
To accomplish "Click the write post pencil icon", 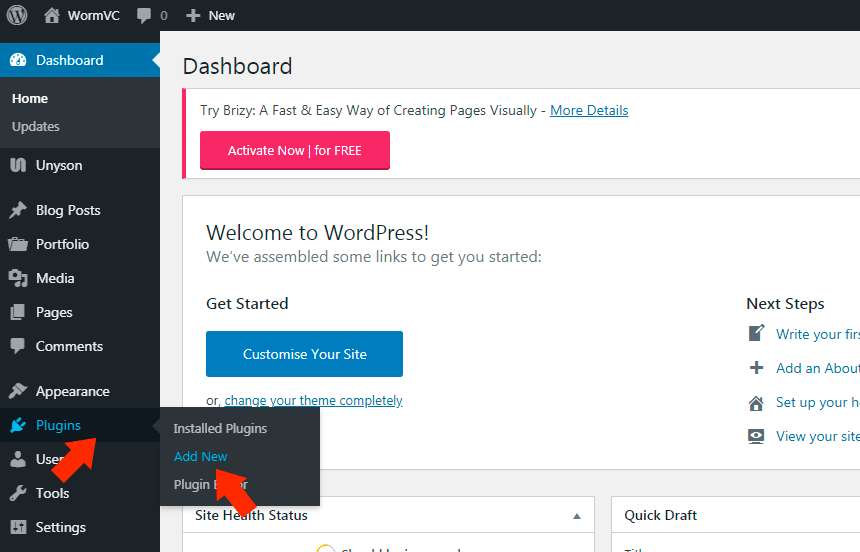I will click(x=756, y=333).
